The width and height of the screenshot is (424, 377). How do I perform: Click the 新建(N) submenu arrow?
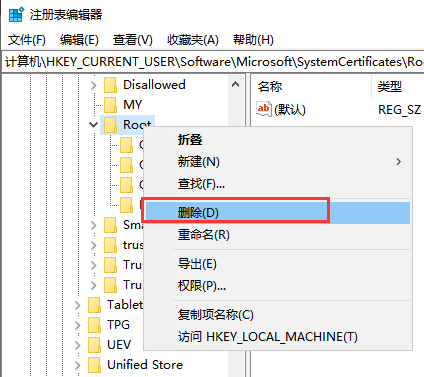(x=399, y=162)
